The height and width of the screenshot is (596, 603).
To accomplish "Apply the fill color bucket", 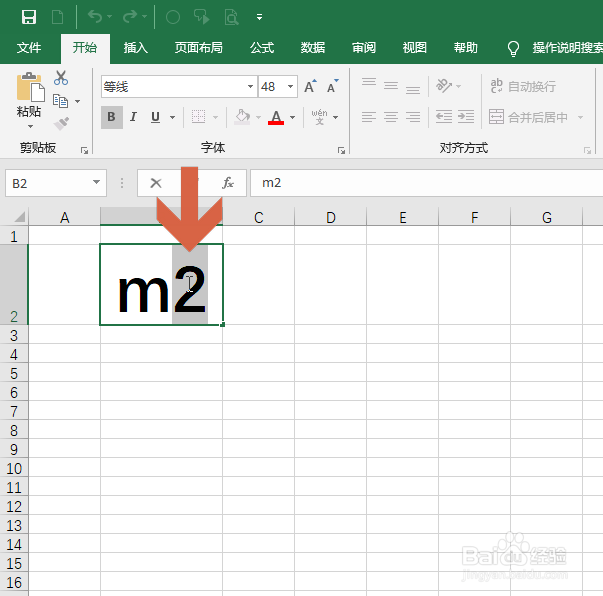I will pos(242,117).
